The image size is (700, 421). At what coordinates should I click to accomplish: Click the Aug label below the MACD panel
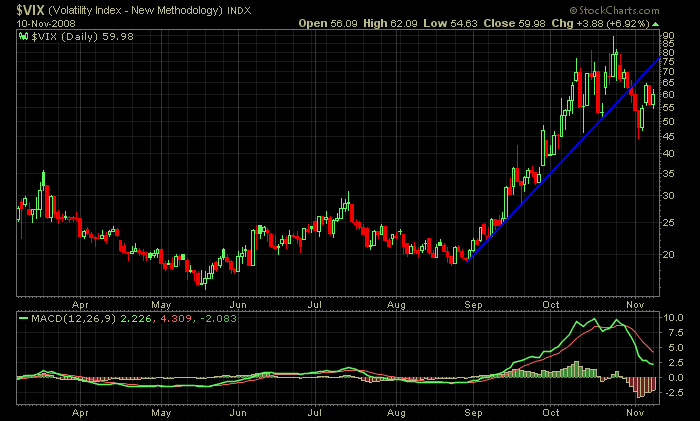pos(396,413)
